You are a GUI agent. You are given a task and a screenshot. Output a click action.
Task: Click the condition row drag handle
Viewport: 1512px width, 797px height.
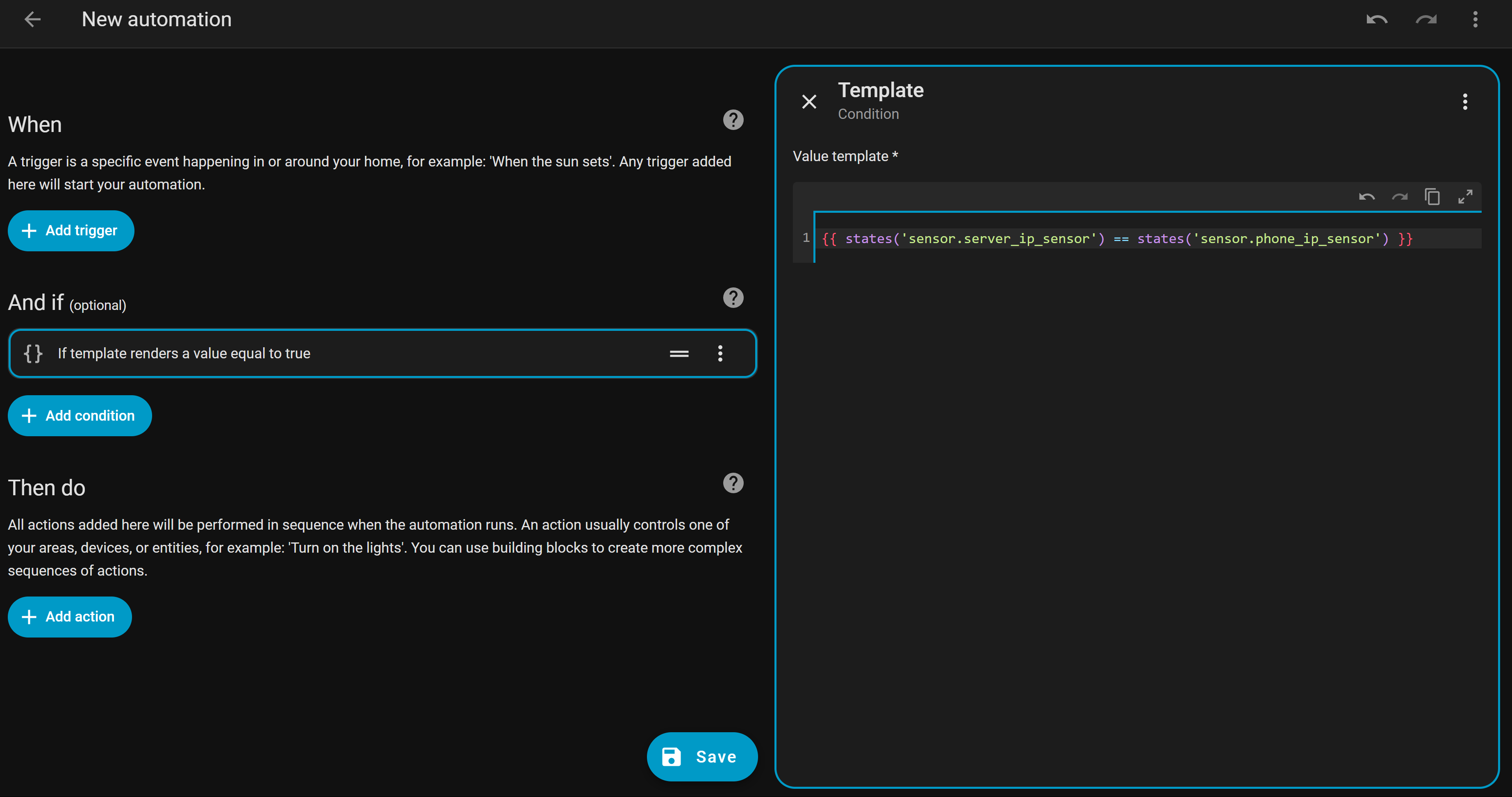click(x=679, y=353)
